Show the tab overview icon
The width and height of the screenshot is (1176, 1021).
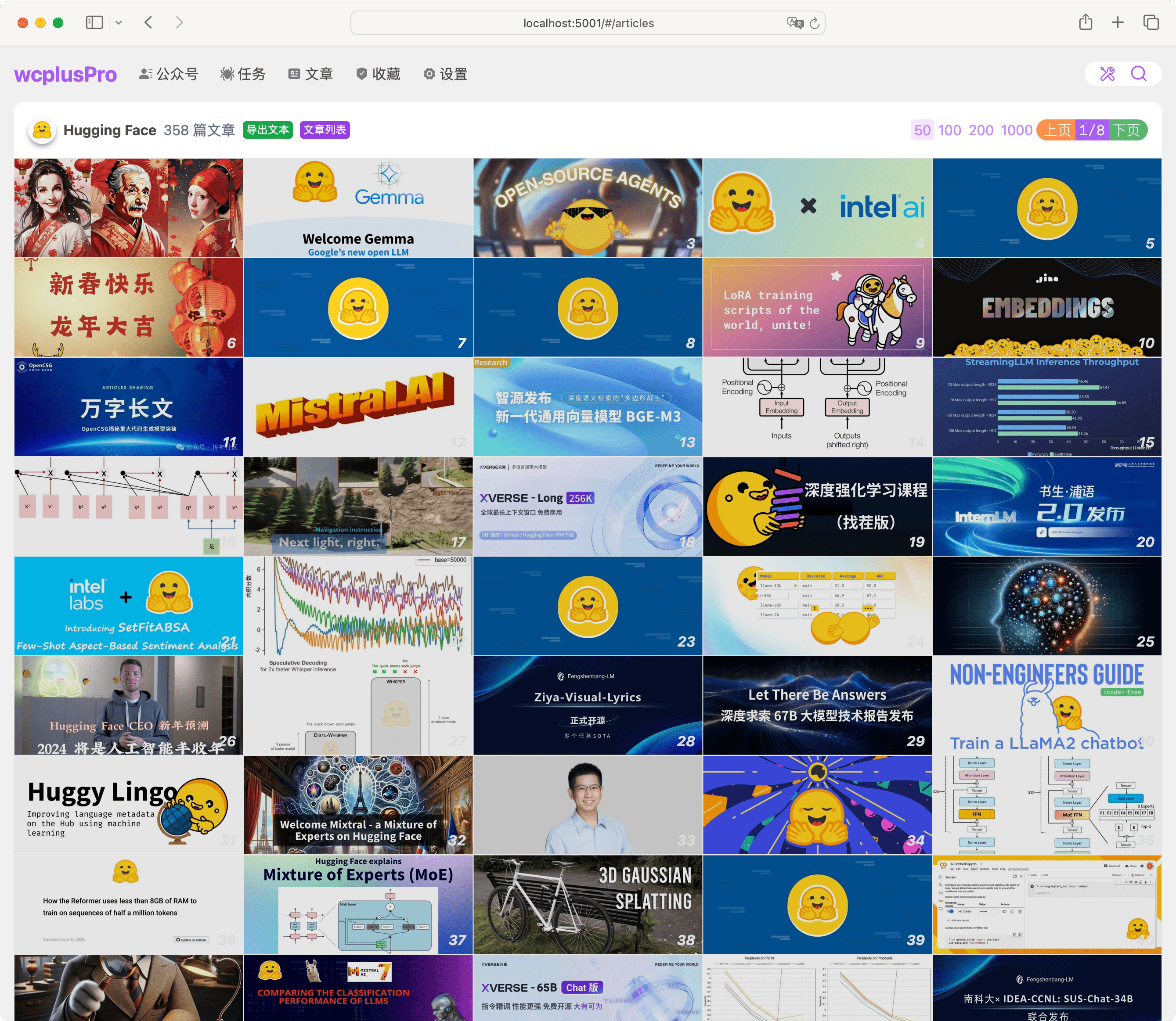tap(1151, 22)
